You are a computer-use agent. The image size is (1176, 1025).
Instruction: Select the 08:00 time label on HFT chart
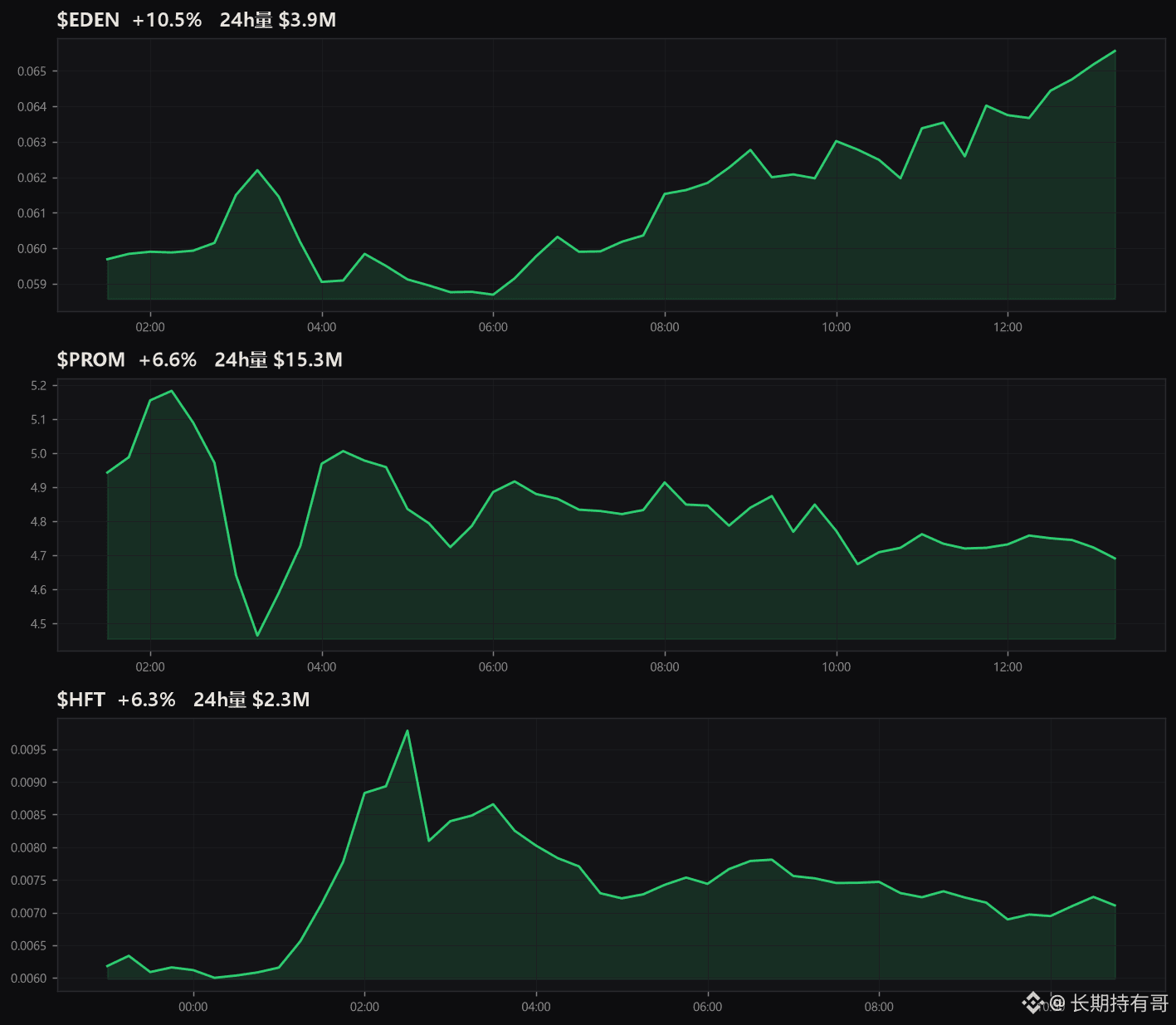pyautogui.click(x=879, y=1008)
